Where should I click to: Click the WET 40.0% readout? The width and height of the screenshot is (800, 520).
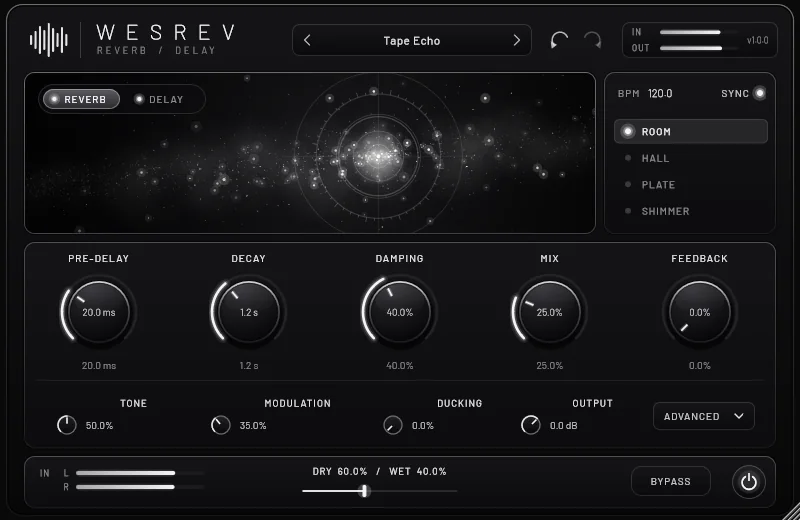click(417, 472)
